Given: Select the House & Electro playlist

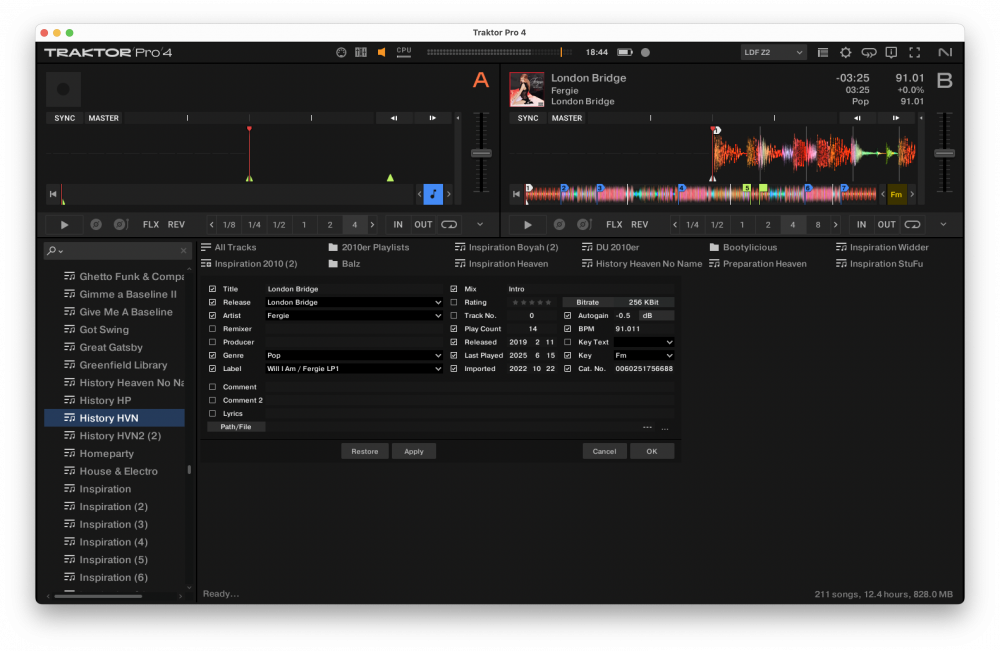Looking at the screenshot, I should [118, 471].
